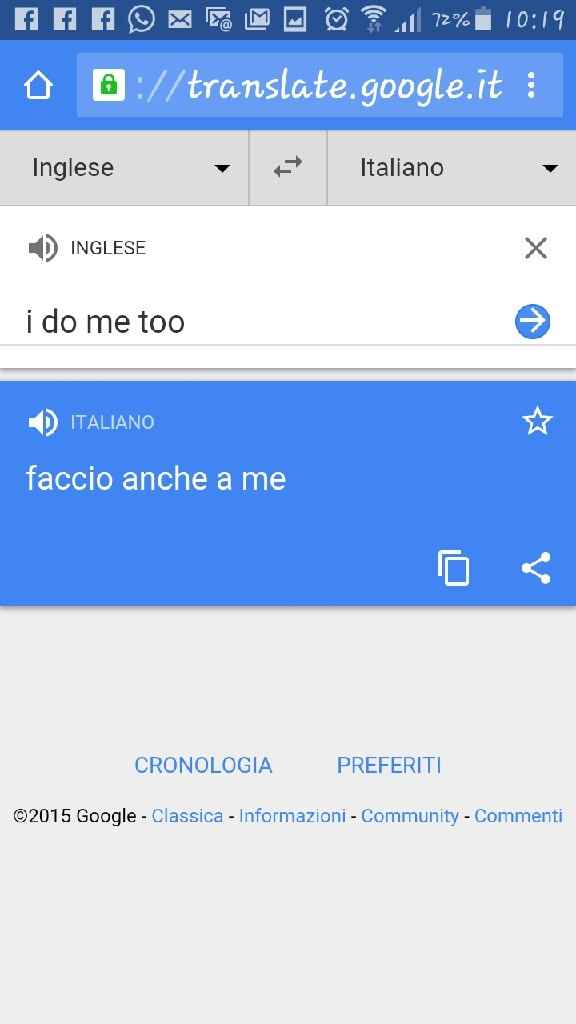576x1024 pixels.
Task: Switch to the PREFERITI section
Action: [389, 765]
